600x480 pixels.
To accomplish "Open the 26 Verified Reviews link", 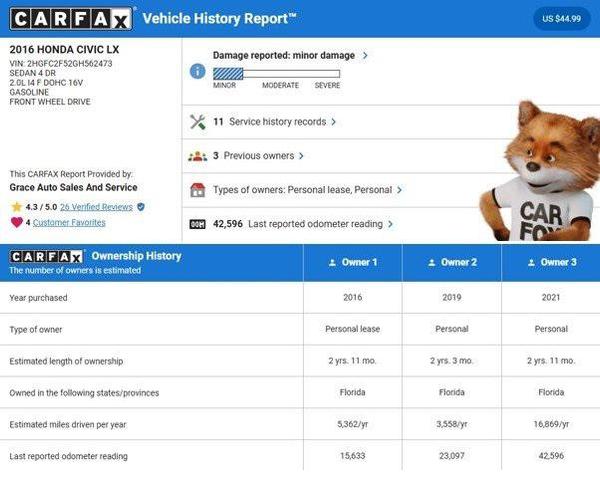I will coord(96,207).
